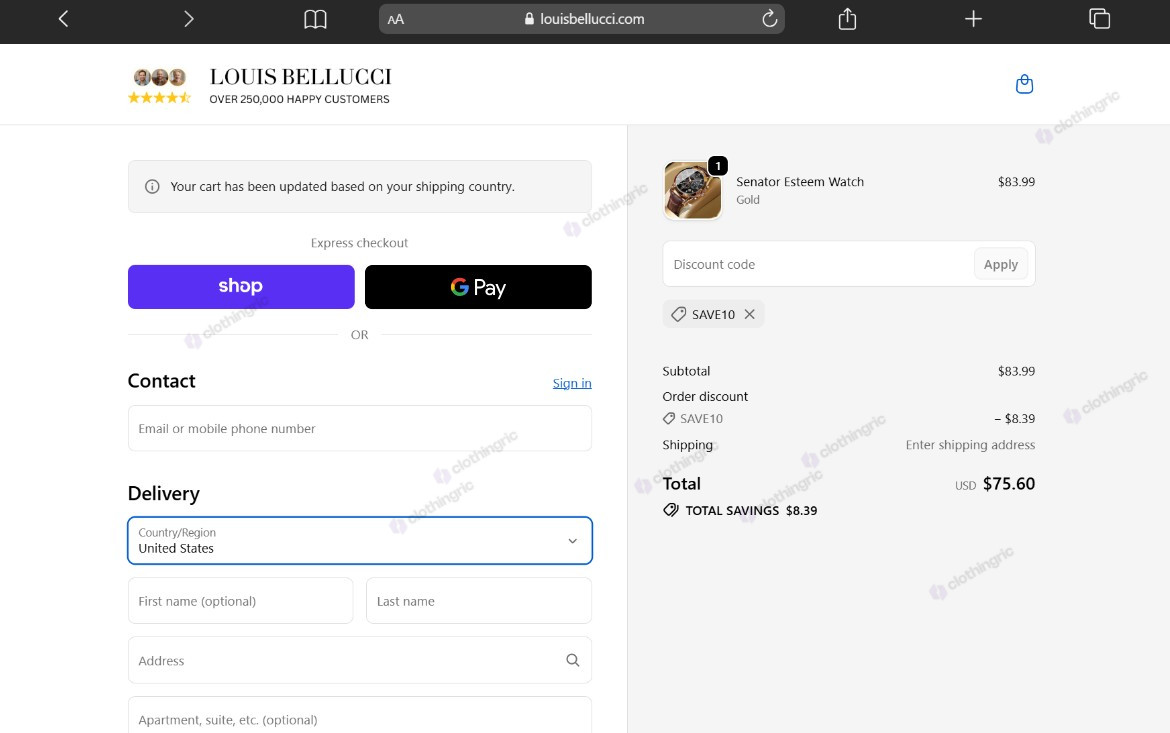This screenshot has height=733, width=1170.
Task: Open a new tab with the plus icon
Action: [x=973, y=19]
